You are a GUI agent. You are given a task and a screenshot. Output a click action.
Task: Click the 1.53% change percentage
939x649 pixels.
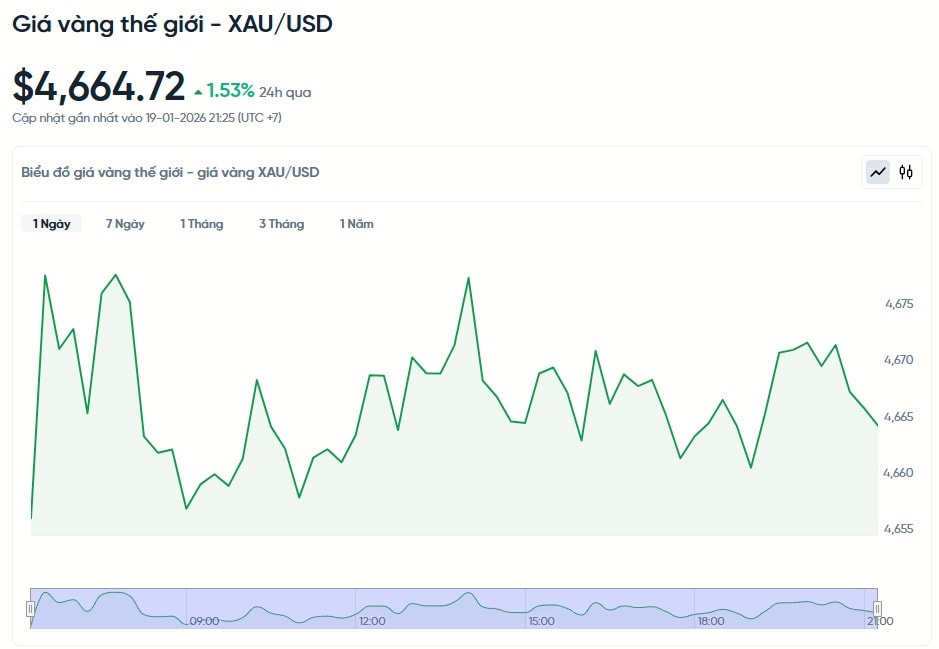click(x=231, y=91)
